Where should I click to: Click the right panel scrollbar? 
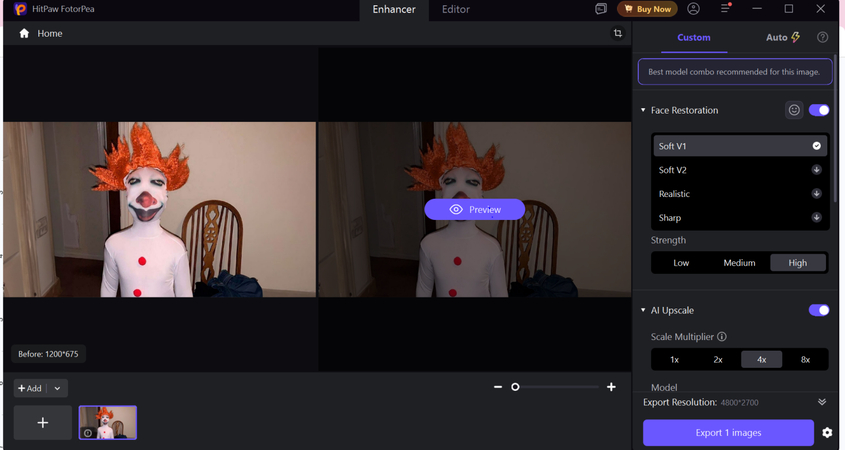point(835,127)
